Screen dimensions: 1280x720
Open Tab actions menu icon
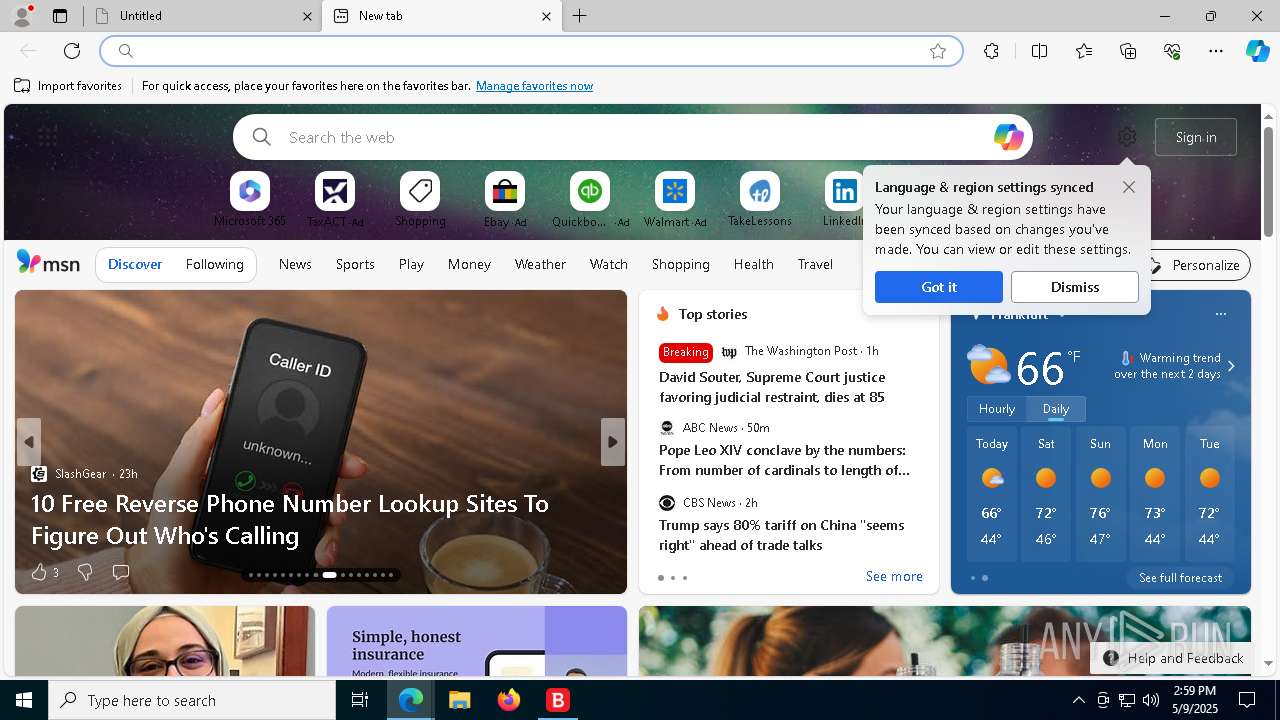[x=60, y=16]
